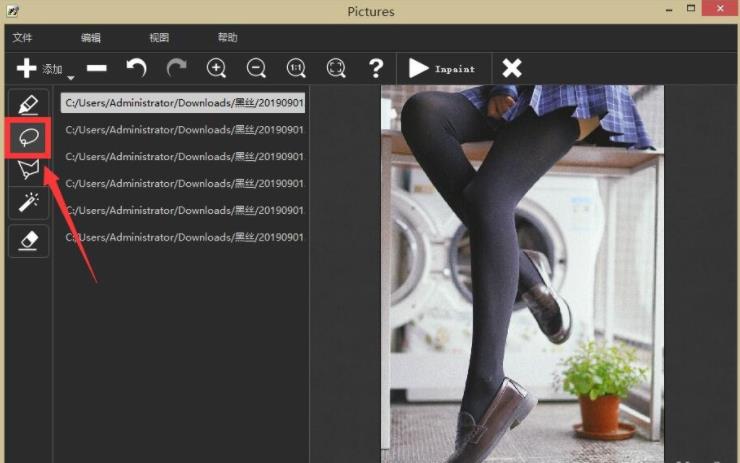Redo the previous action
Screen dimensions: 740x463
pyautogui.click(x=176, y=68)
